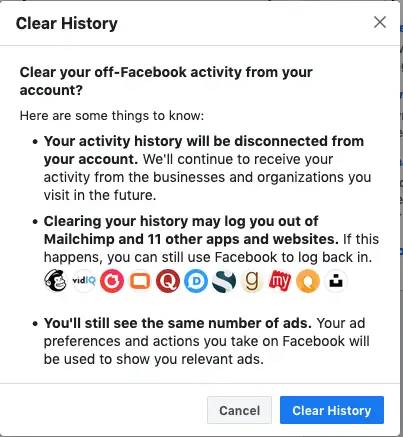Image resolution: width=403 pixels, height=437 pixels.
Task: Click the Quora red Q icon
Action: pyautogui.click(x=168, y=281)
